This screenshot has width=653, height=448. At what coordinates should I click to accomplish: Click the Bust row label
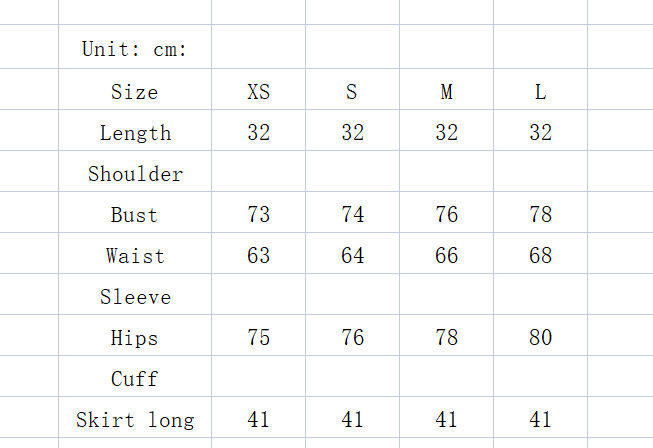(x=135, y=215)
